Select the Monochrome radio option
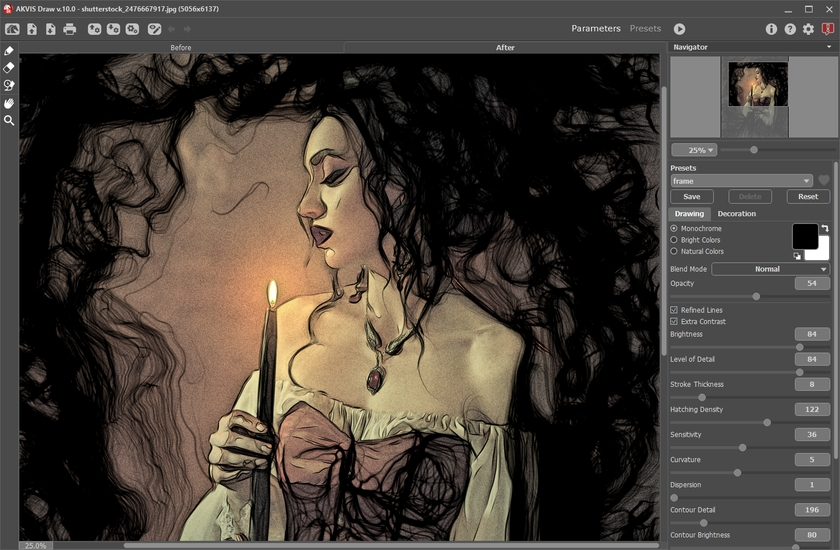Screen dimensions: 840x550 (x=674, y=229)
